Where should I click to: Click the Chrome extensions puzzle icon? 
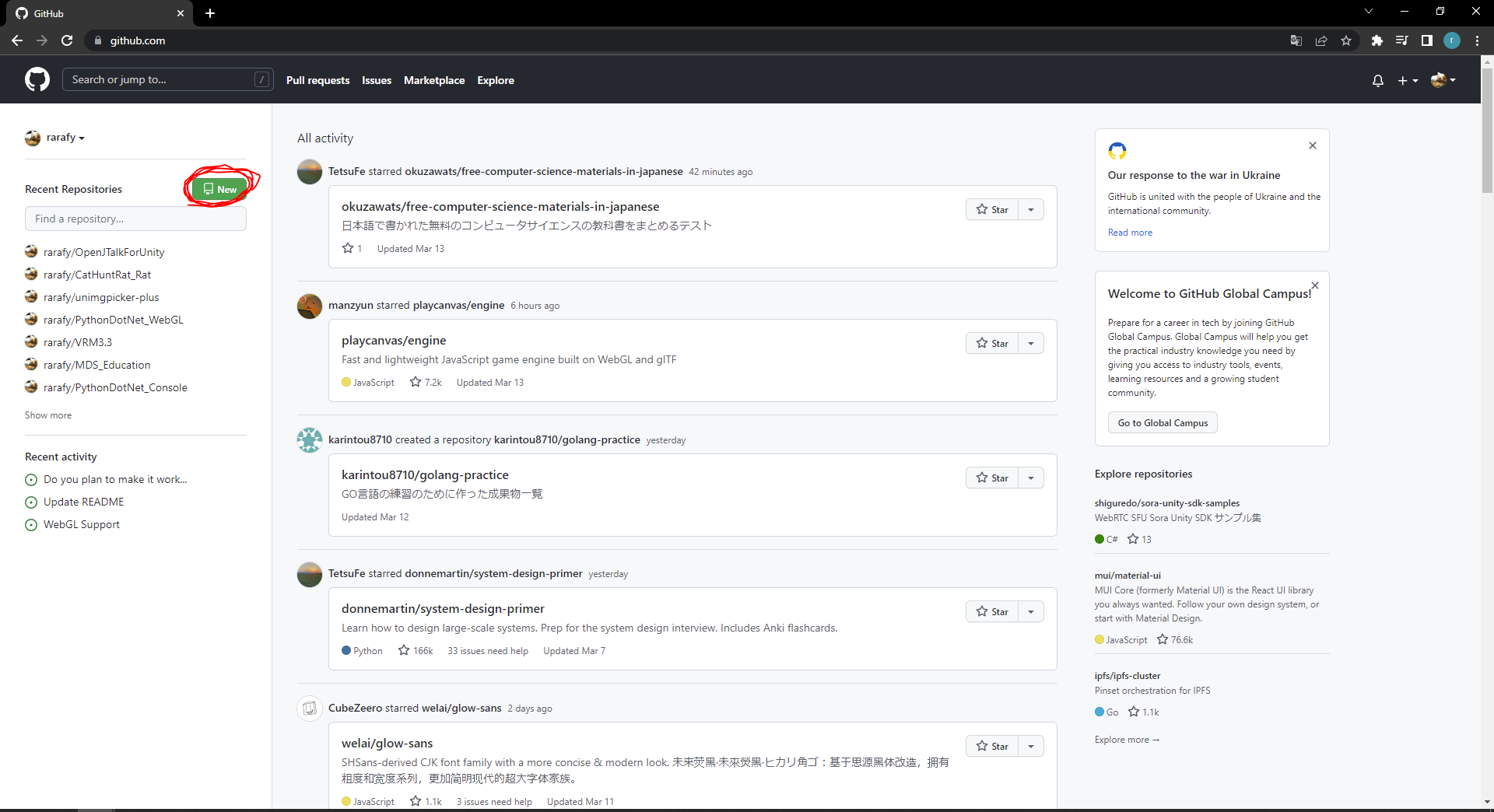pos(1377,40)
